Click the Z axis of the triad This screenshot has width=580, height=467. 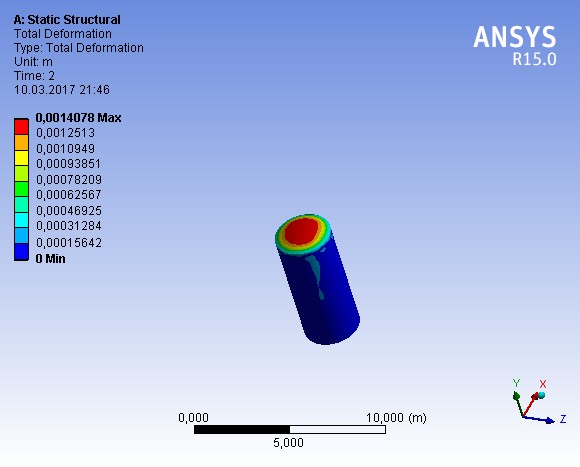[x=540, y=419]
